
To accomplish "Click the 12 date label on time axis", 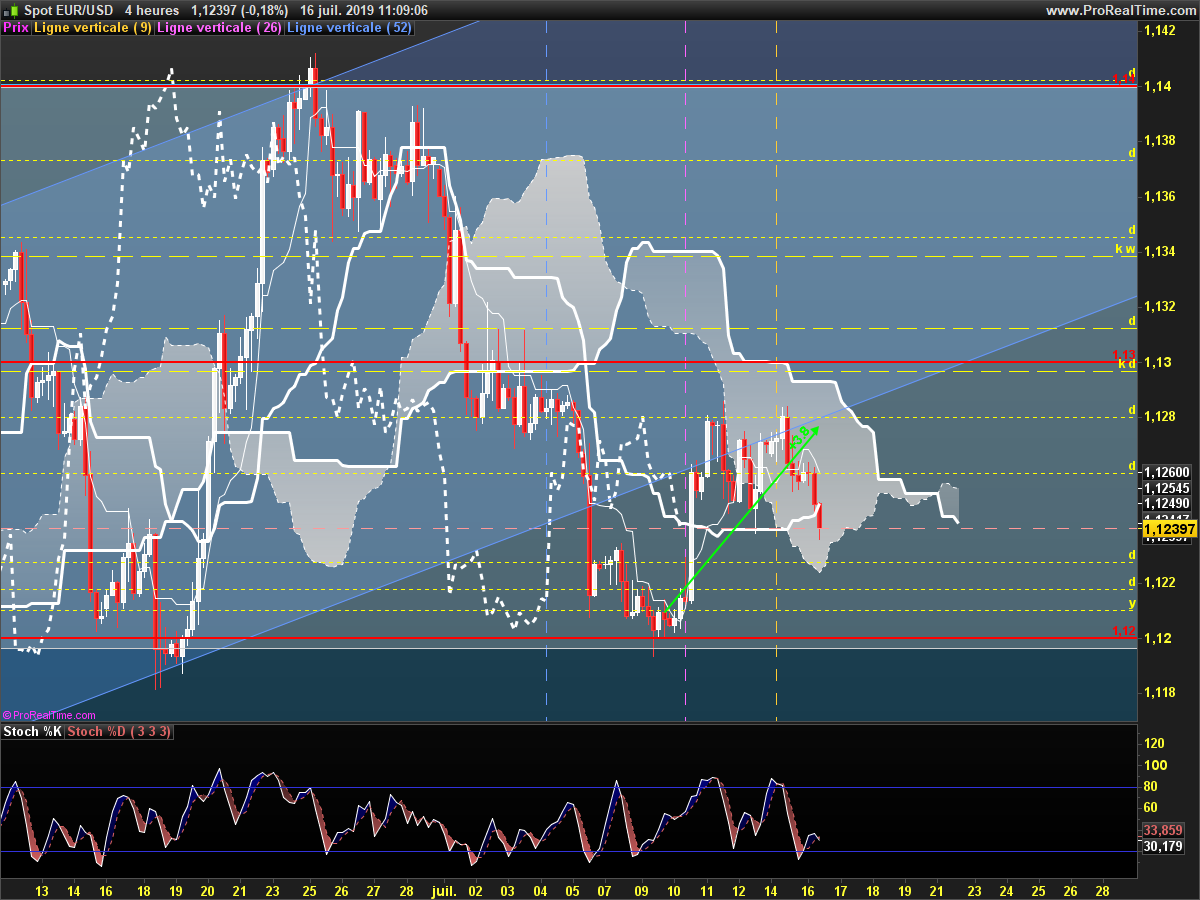I will click(x=739, y=890).
